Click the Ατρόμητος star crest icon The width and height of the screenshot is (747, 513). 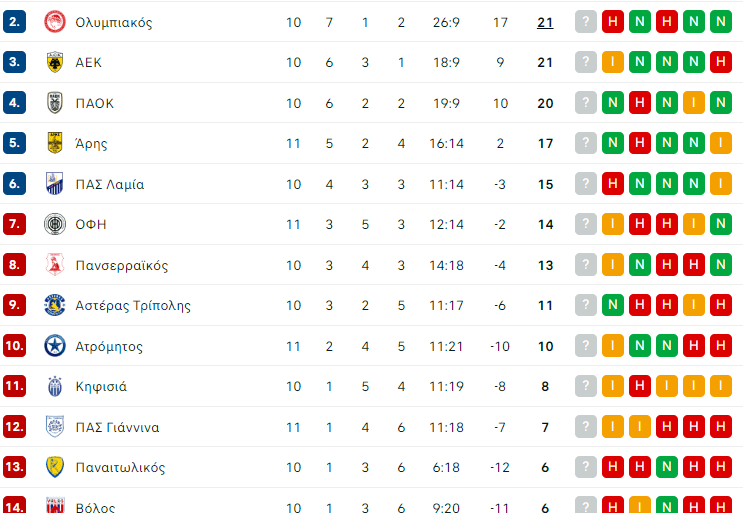pyautogui.click(x=54, y=346)
